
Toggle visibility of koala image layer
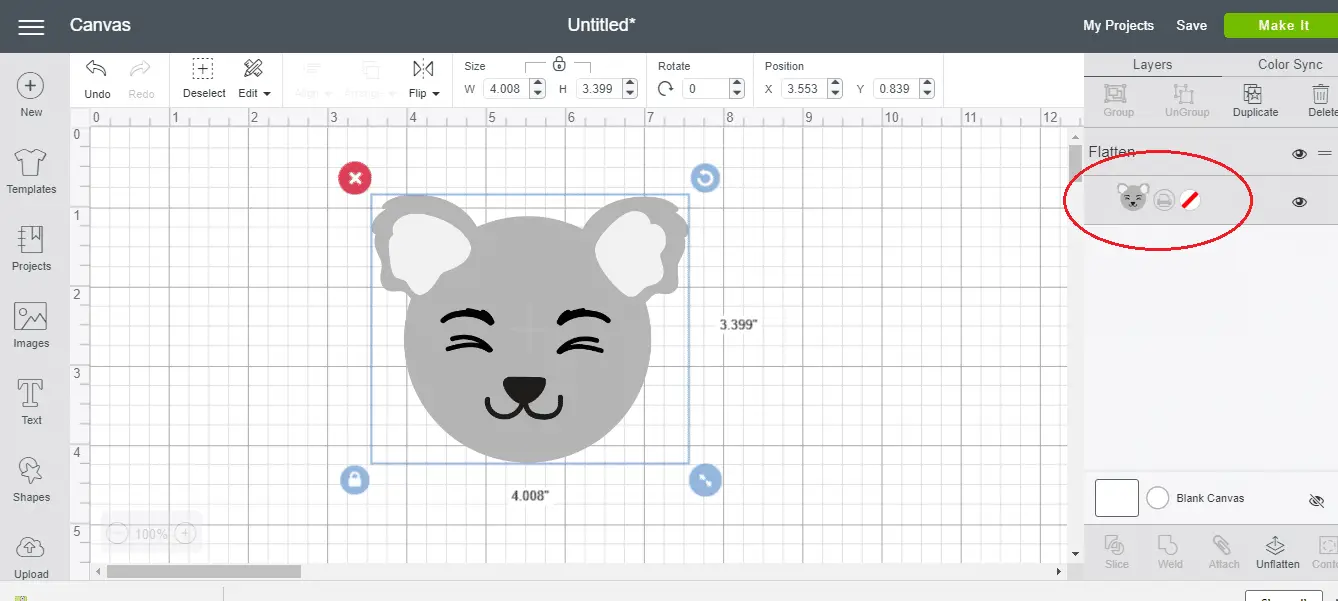(x=1299, y=201)
